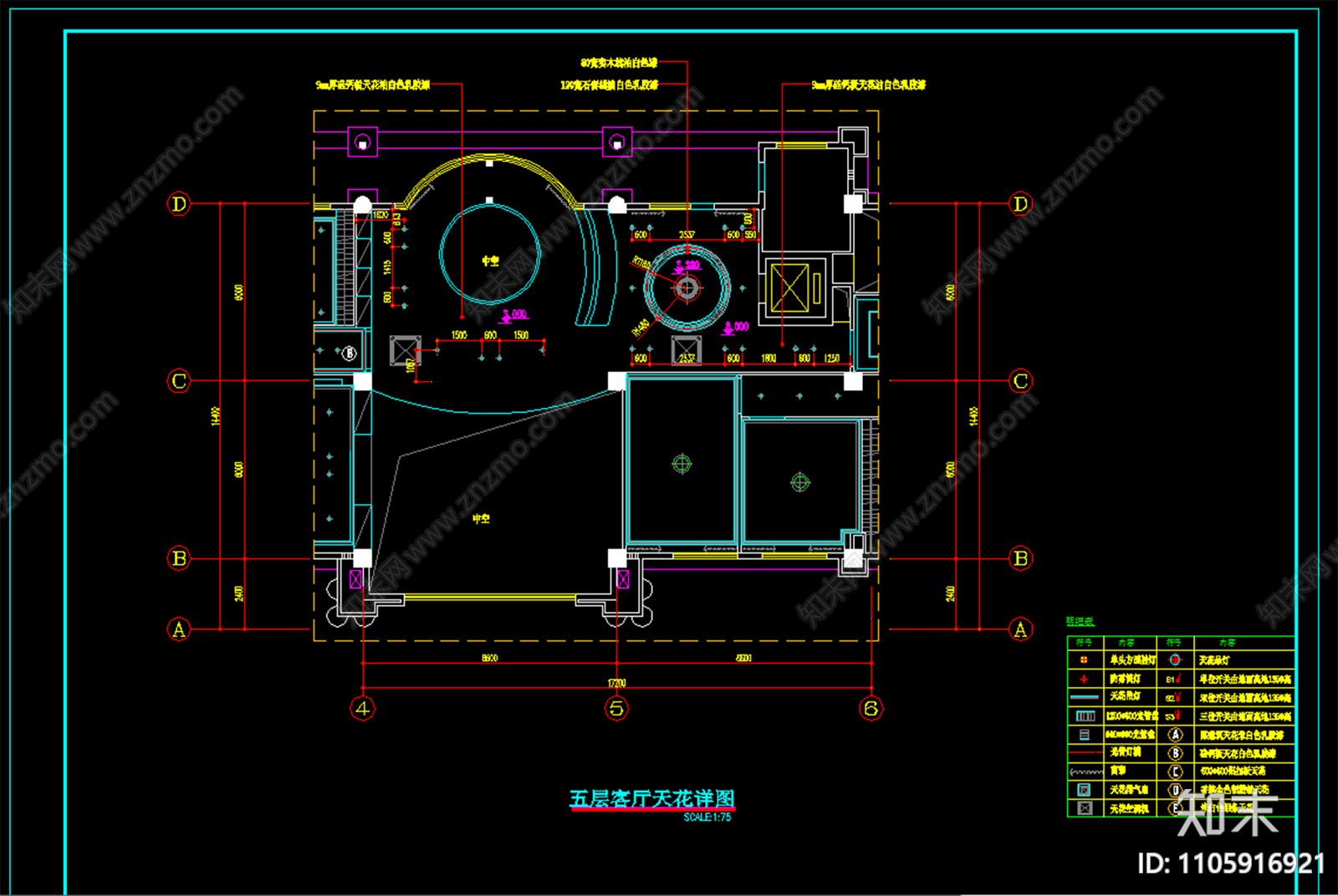Viewport: 1338px width, 896px height.
Task: Click the topmost center annotation starting with 80
Action: (x=619, y=63)
